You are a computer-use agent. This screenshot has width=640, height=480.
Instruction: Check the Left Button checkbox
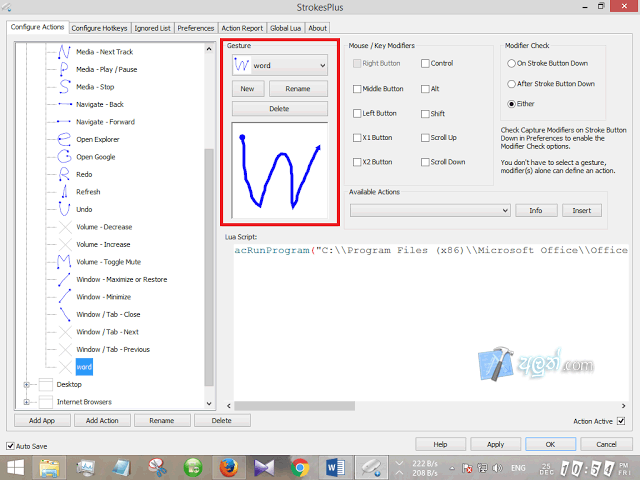coord(357,113)
